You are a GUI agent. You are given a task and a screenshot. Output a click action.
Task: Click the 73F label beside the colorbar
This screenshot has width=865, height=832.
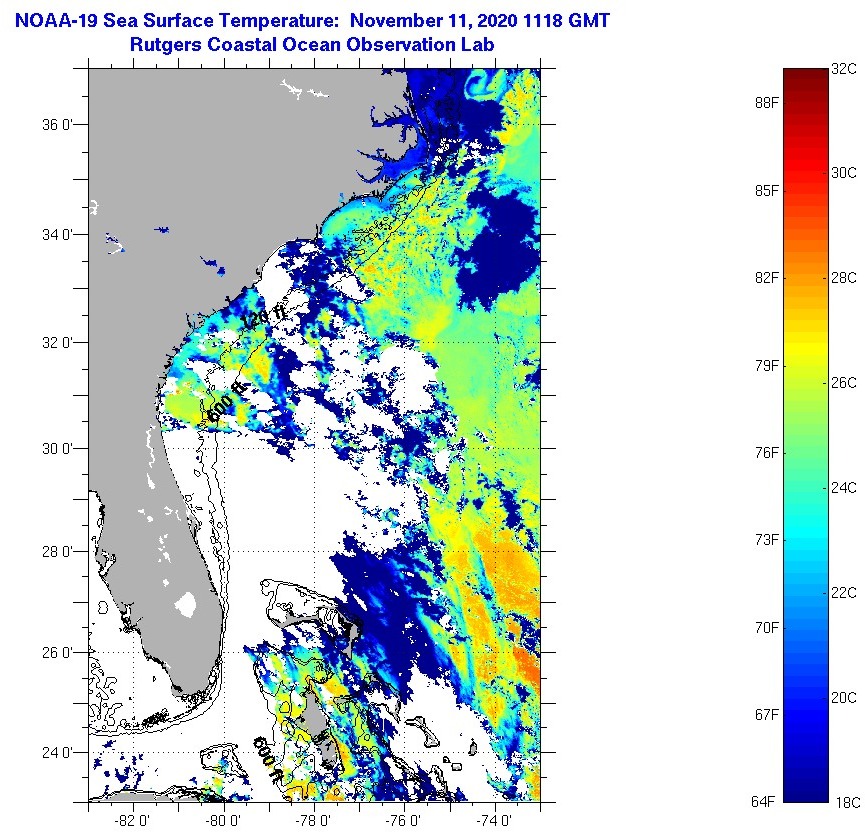767,540
